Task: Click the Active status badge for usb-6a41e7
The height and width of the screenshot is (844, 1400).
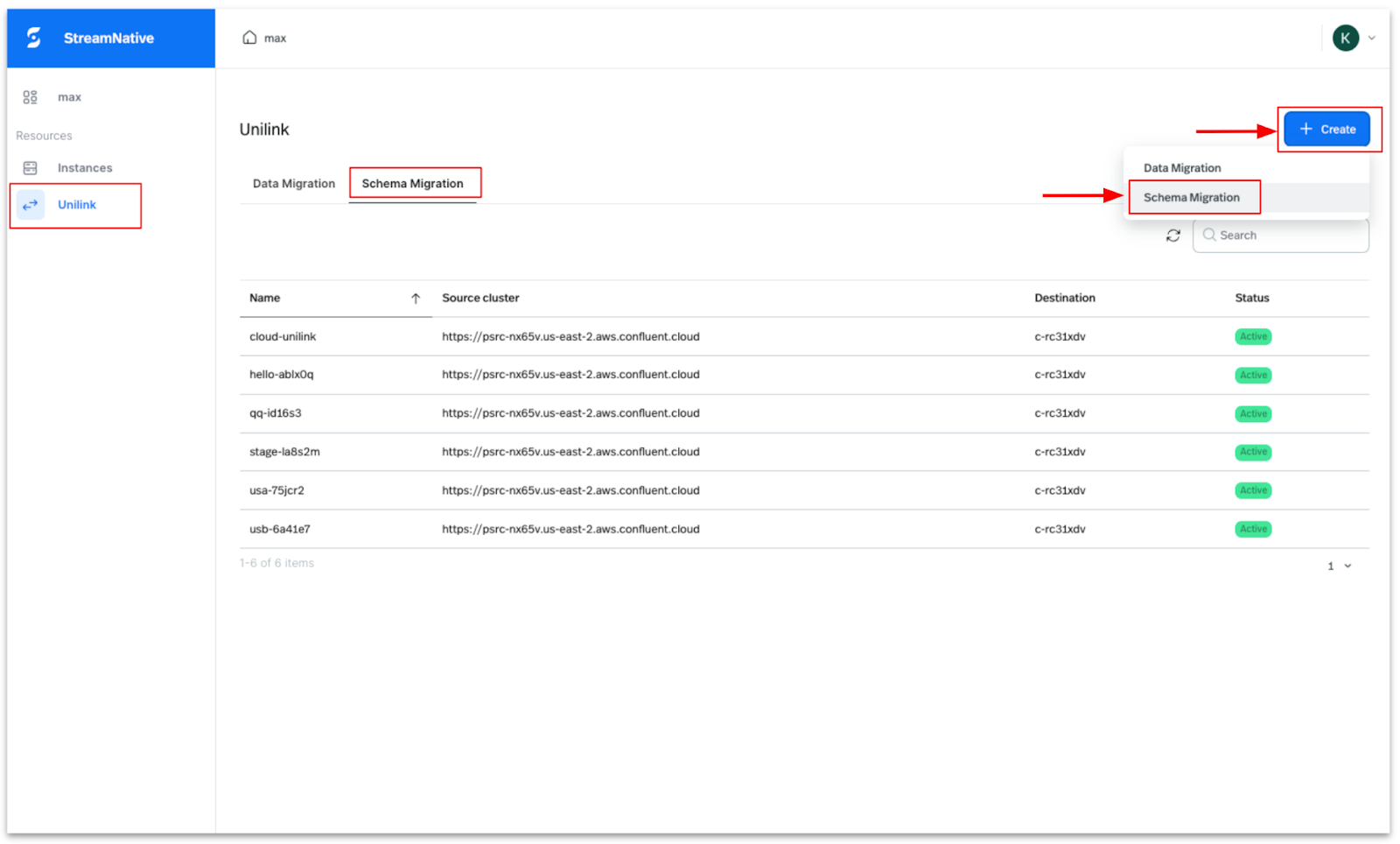Action: 1252,530
